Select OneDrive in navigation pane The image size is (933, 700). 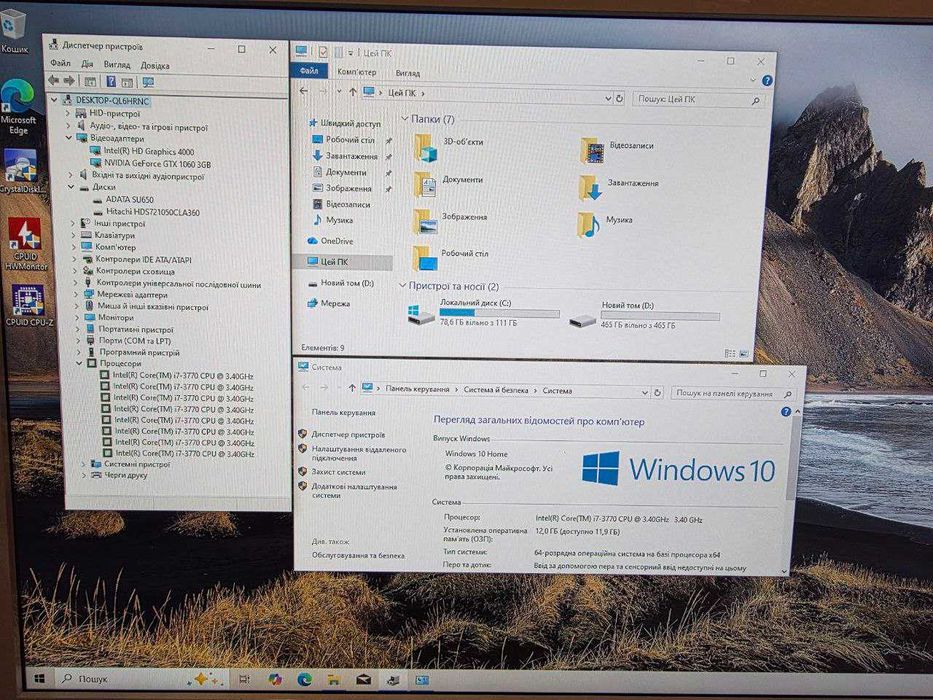pos(338,241)
